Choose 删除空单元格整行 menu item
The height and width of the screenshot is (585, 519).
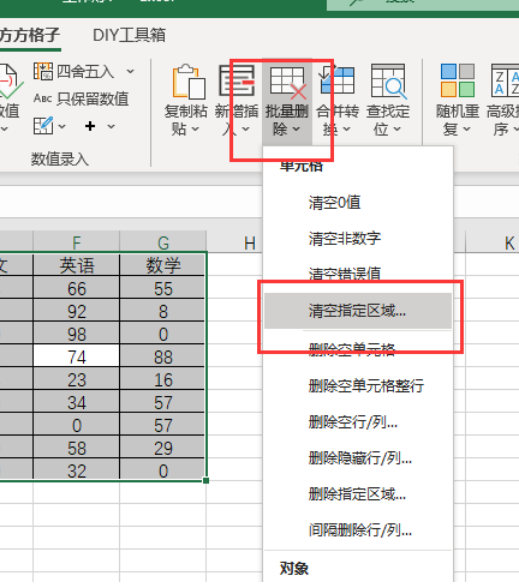pos(358,385)
